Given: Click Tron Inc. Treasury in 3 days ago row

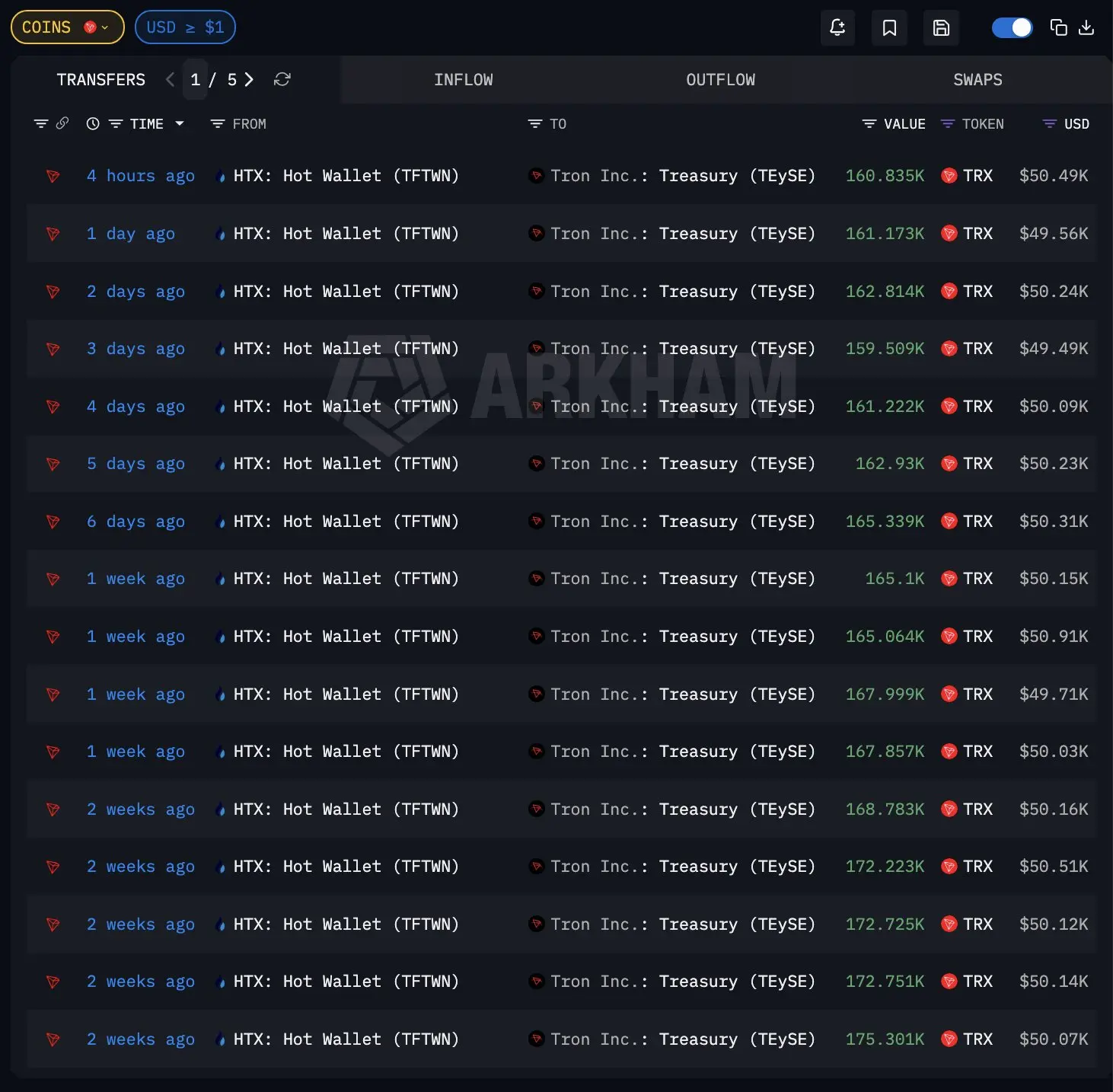Looking at the screenshot, I should pos(683,349).
